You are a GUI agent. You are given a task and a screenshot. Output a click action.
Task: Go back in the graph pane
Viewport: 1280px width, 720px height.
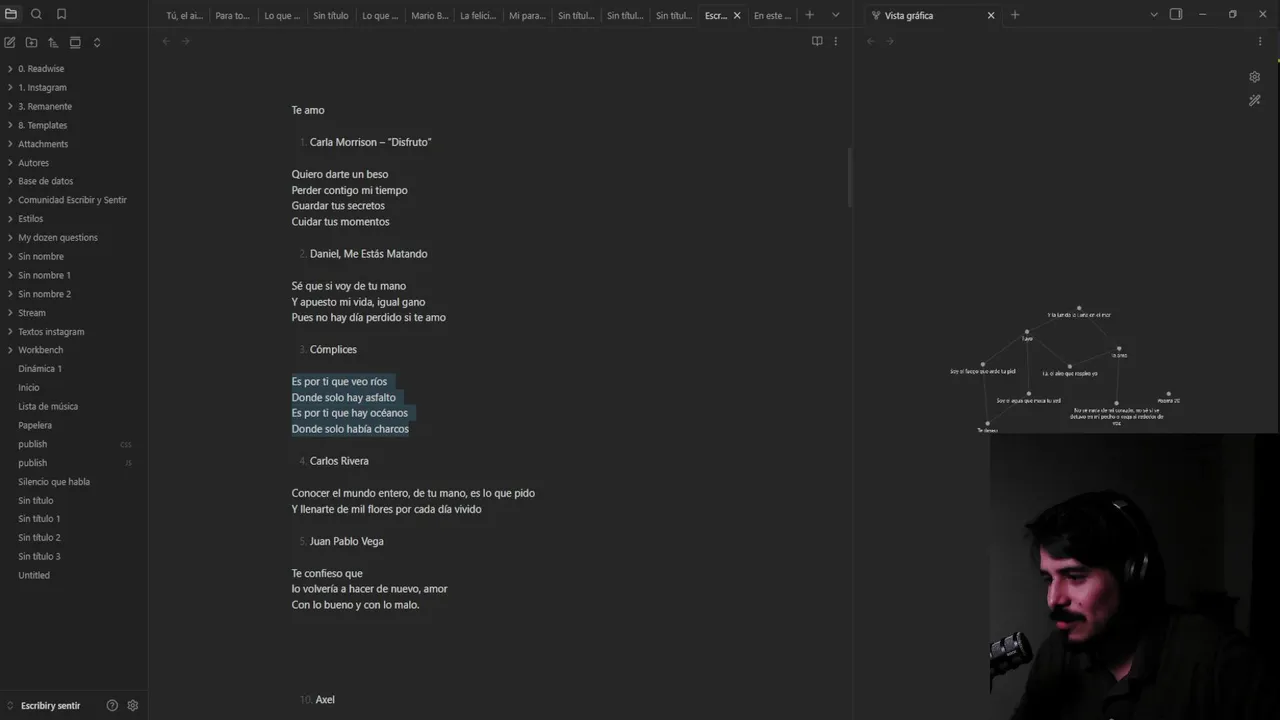(x=870, y=41)
